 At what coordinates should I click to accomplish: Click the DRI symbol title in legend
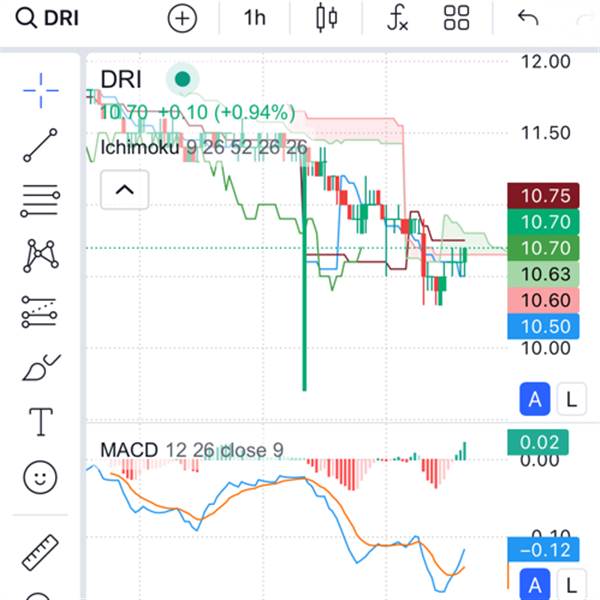click(121, 80)
